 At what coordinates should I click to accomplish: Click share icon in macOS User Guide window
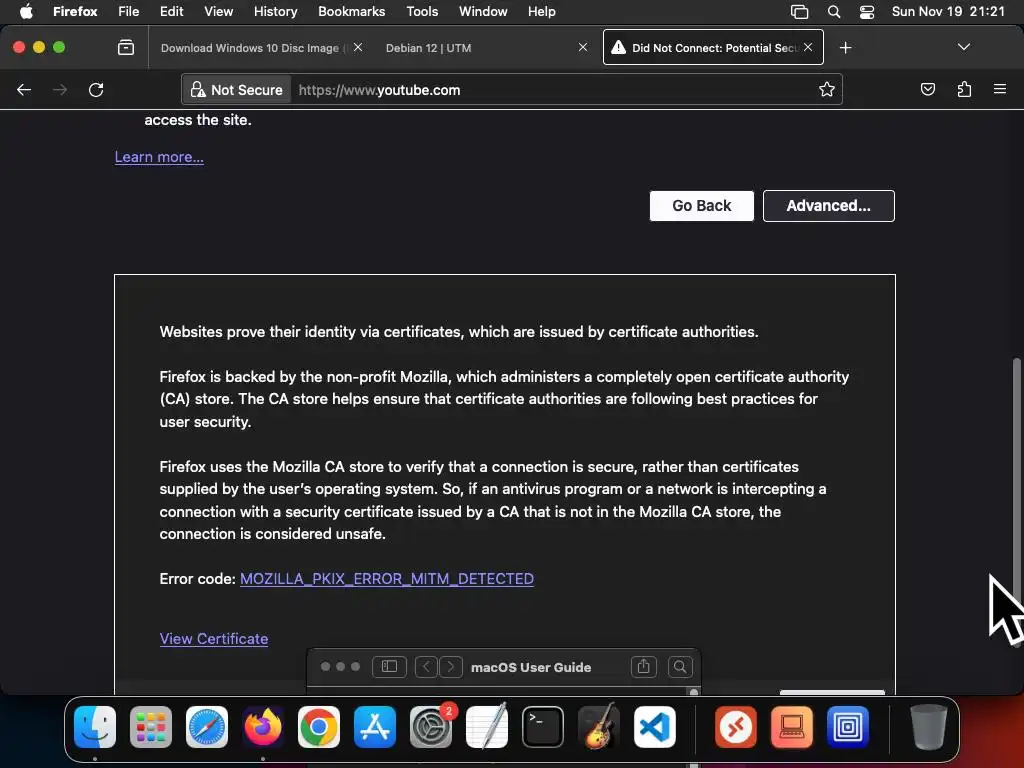[643, 666]
